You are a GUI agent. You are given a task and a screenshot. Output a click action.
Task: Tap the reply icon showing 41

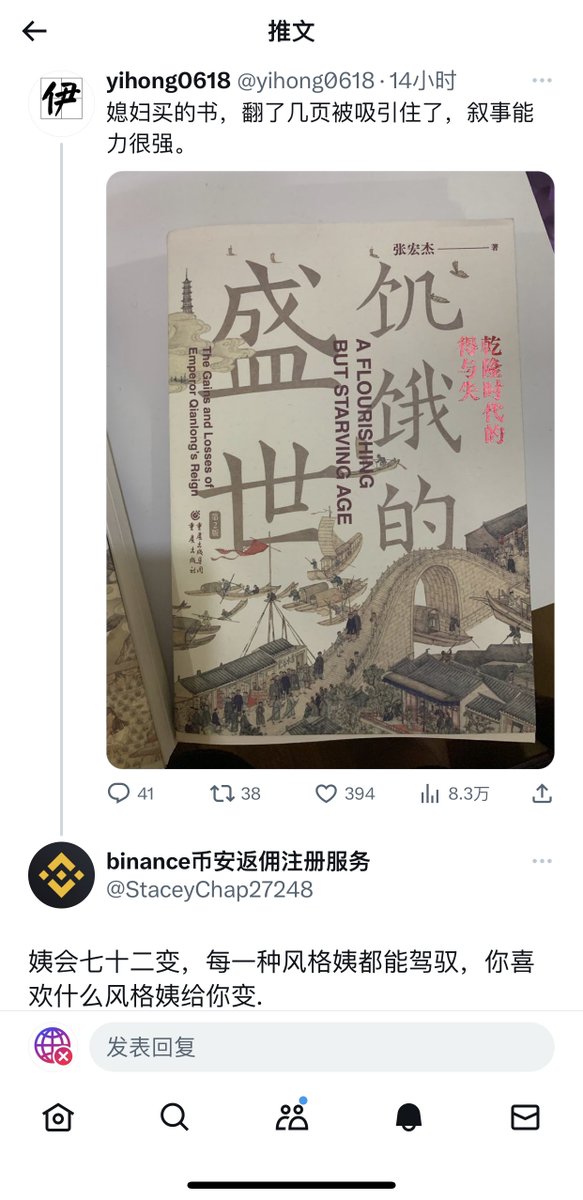[119, 793]
